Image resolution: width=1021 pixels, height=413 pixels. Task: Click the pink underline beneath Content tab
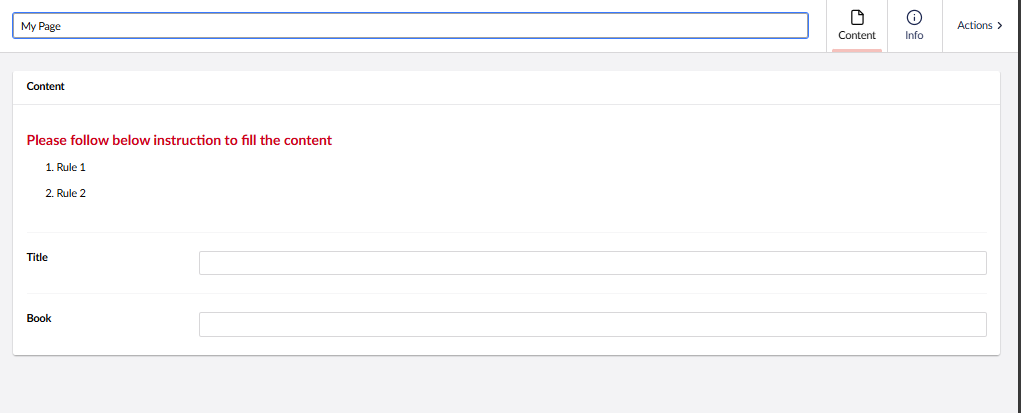(x=857, y=50)
